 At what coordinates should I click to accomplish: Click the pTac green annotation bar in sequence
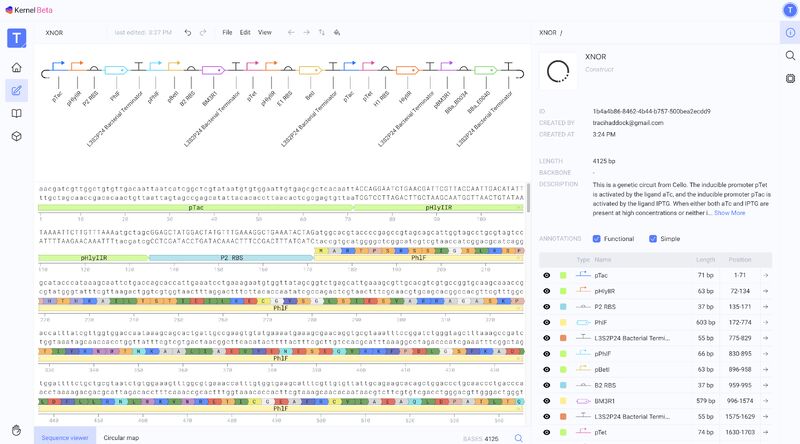point(196,208)
